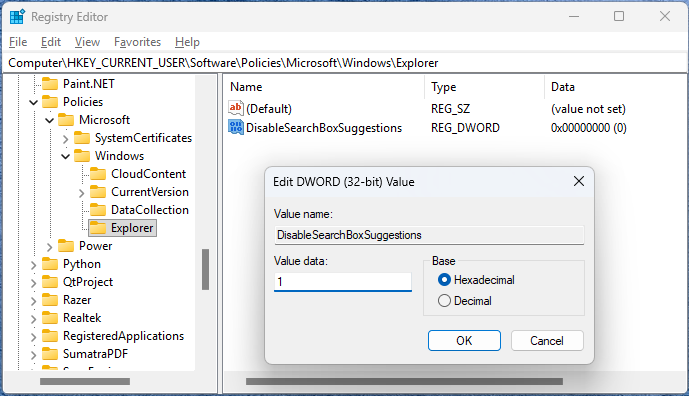This screenshot has width=689, height=396.
Task: Click the REG_DWORD type cell
Action: [465, 128]
